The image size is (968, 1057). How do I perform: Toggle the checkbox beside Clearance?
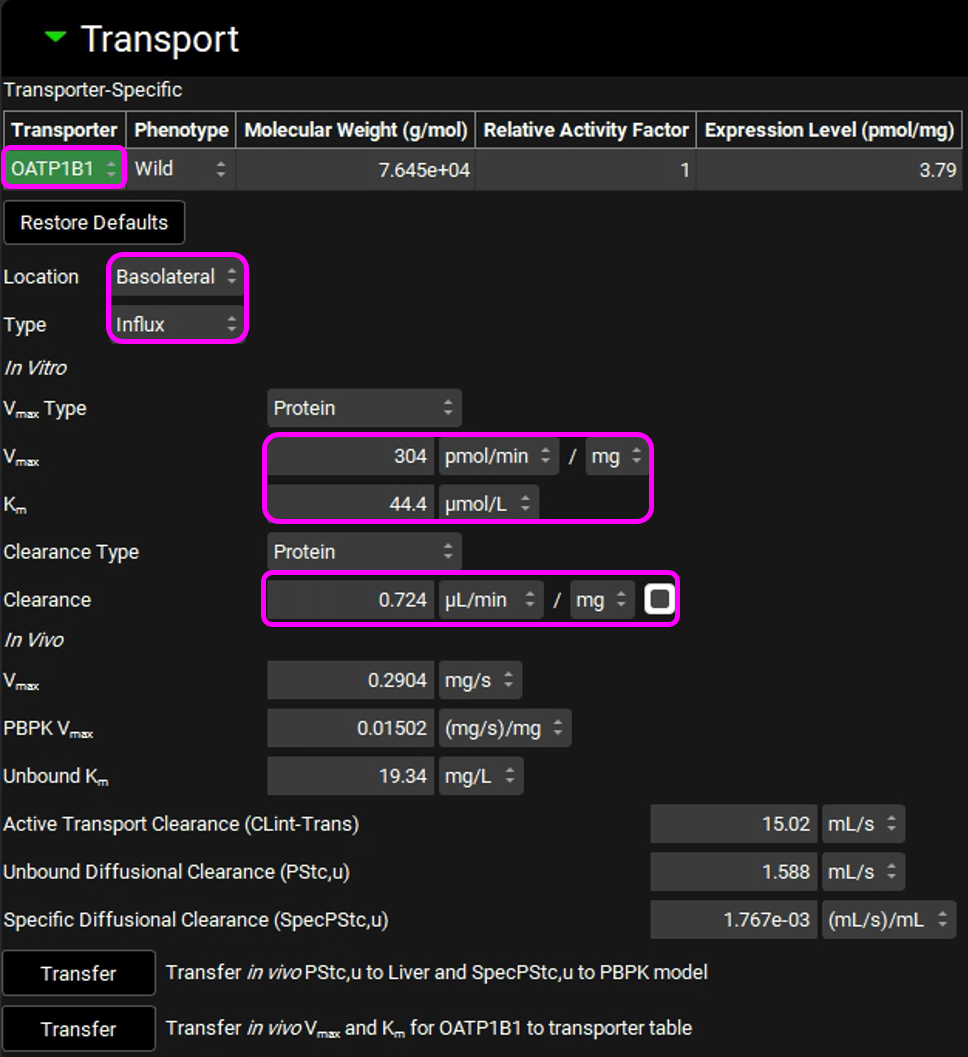tap(660, 600)
